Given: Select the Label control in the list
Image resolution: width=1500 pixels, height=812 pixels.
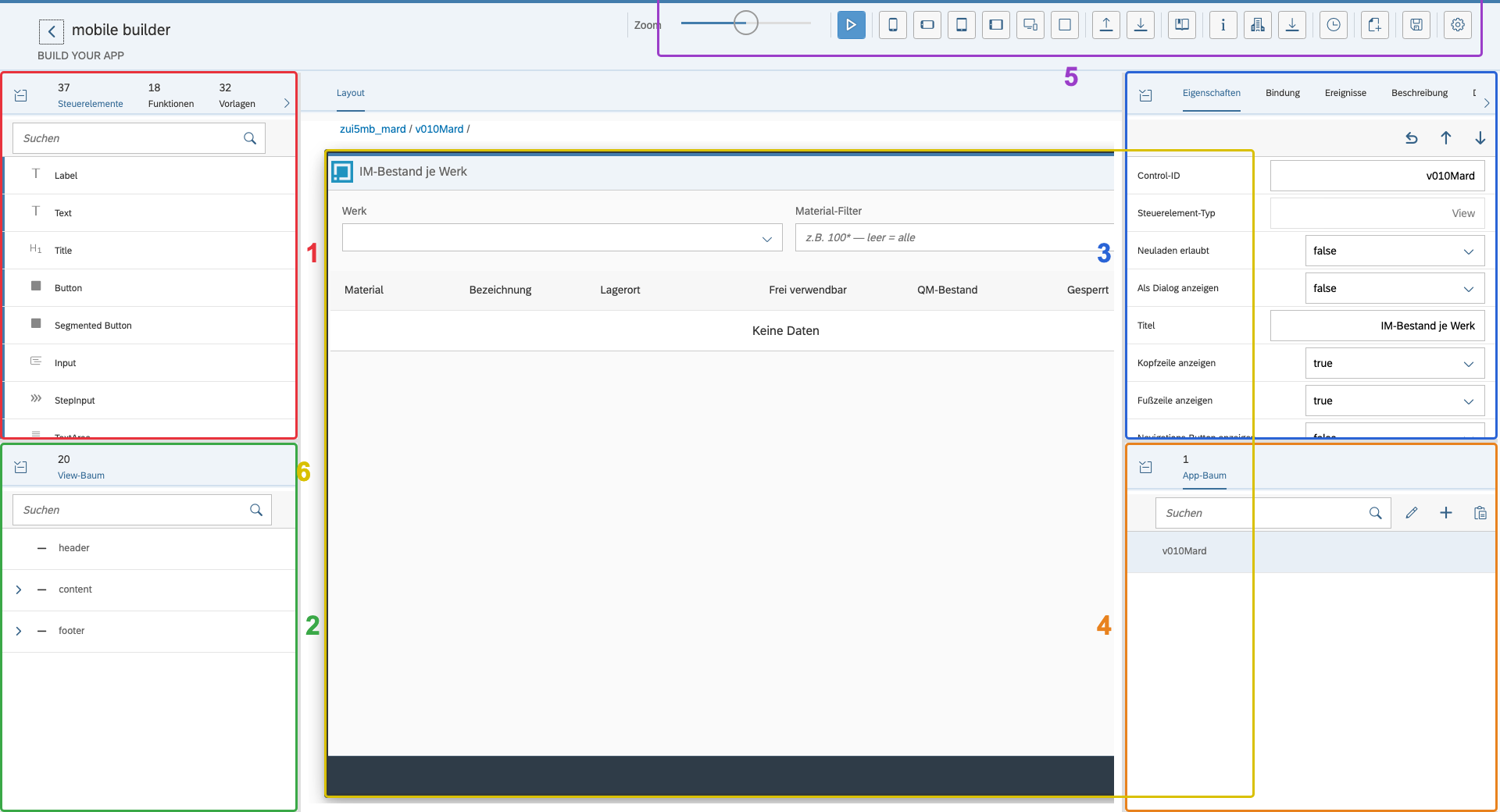Looking at the screenshot, I should [149, 176].
